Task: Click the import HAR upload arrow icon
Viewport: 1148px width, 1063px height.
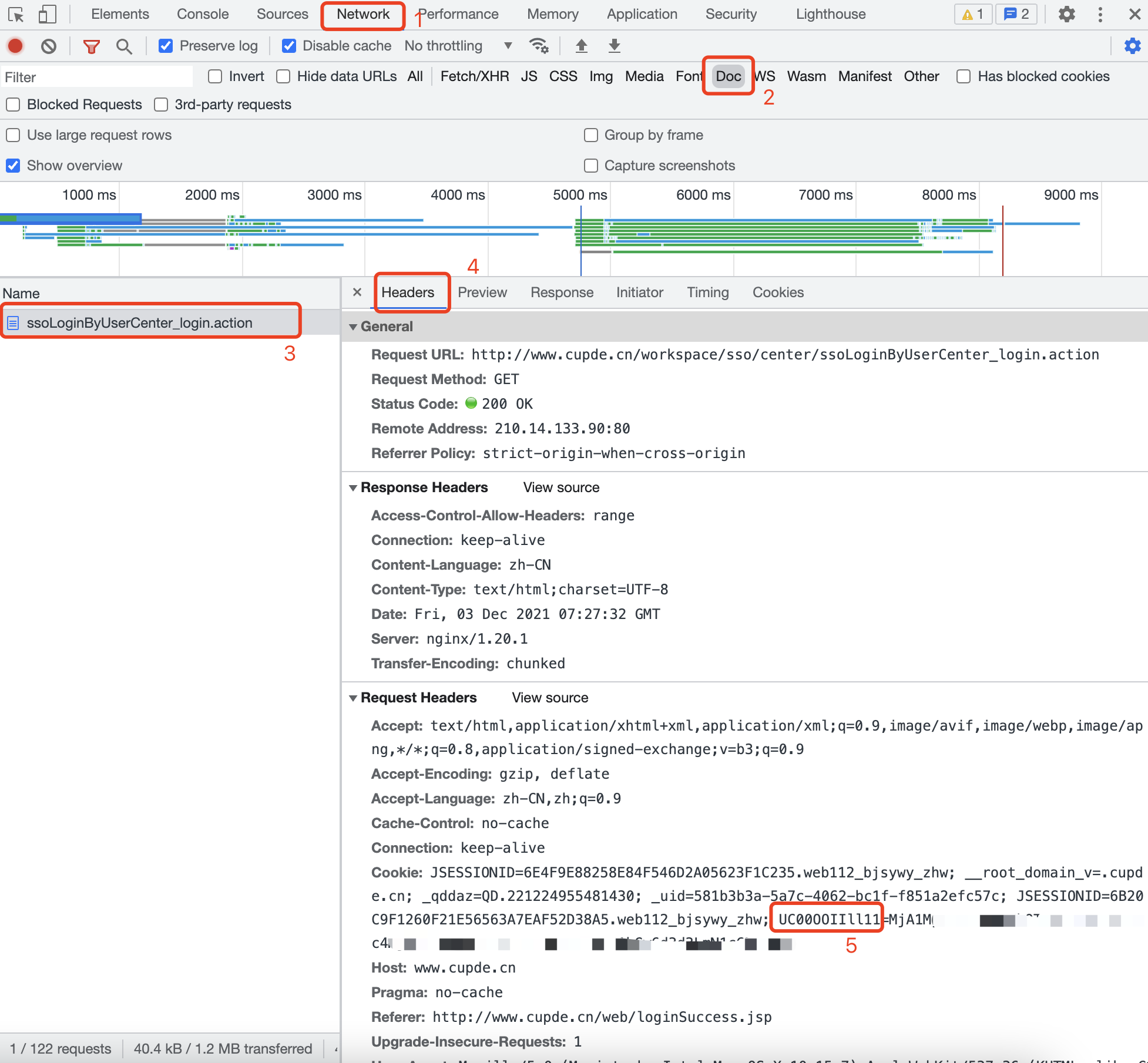Action: pos(581,46)
